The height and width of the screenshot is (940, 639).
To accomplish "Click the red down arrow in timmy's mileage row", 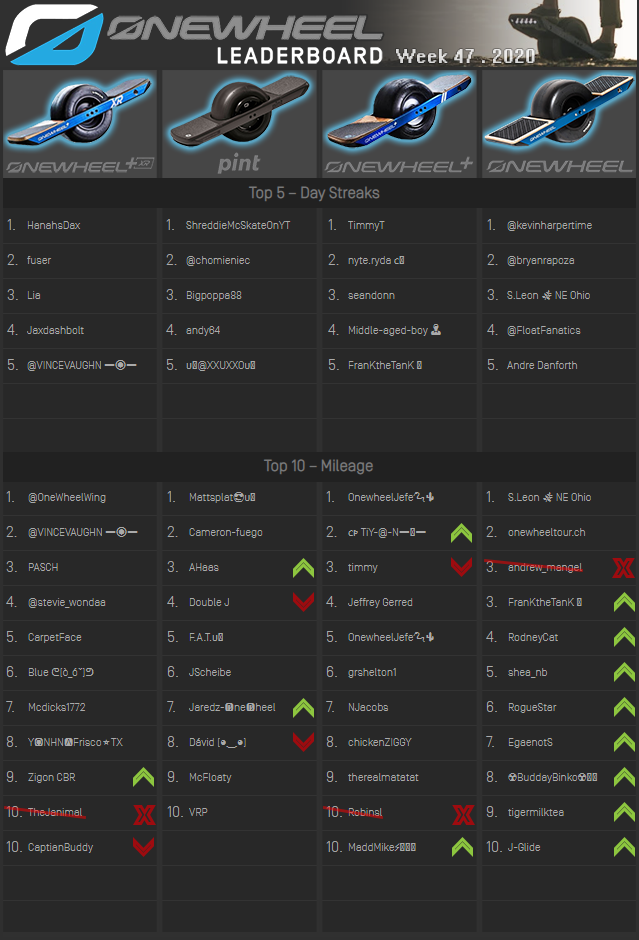I will [x=461, y=568].
